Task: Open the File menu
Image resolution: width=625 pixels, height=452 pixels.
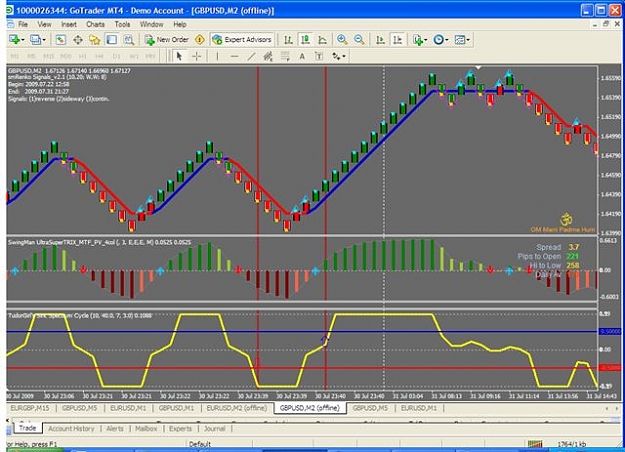Action: tap(23, 24)
